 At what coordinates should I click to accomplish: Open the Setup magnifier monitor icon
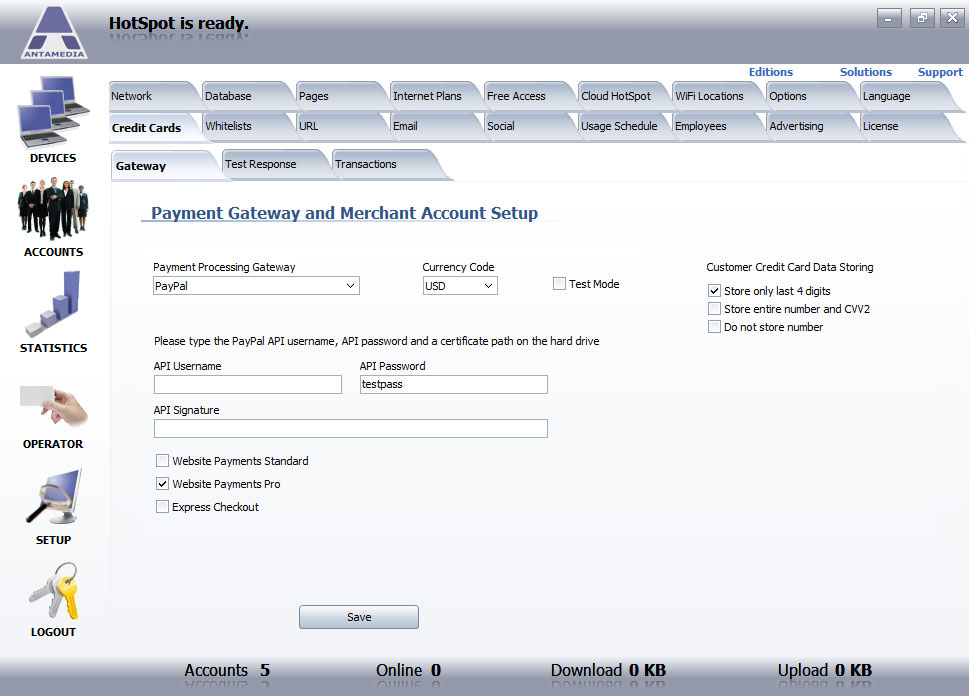pyautogui.click(x=54, y=498)
